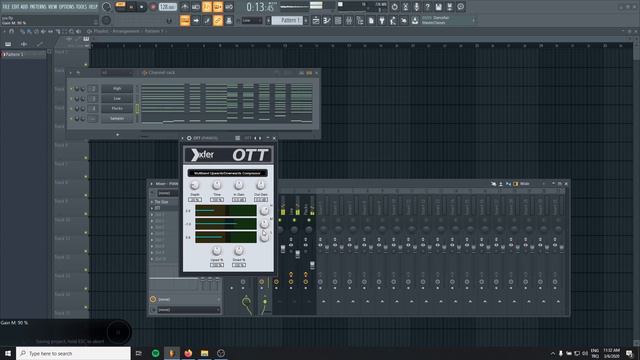Toggle note/clip grouping pencil icon

207,20
